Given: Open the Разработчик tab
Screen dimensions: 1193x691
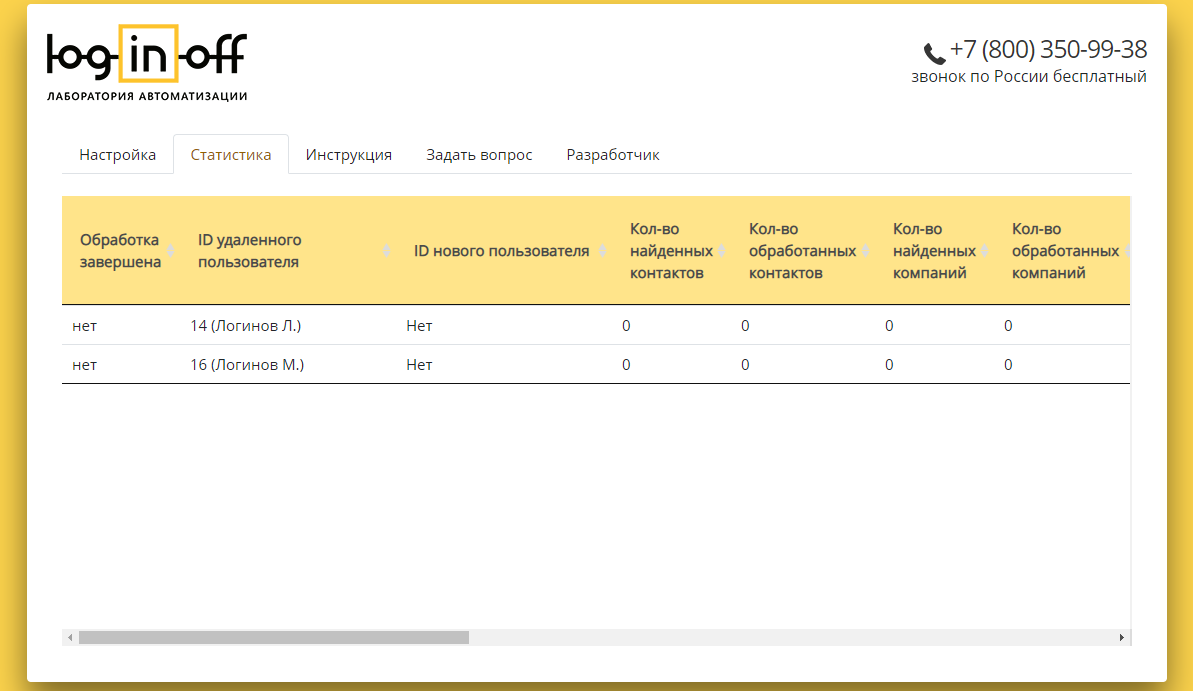Looking at the screenshot, I should coord(612,155).
